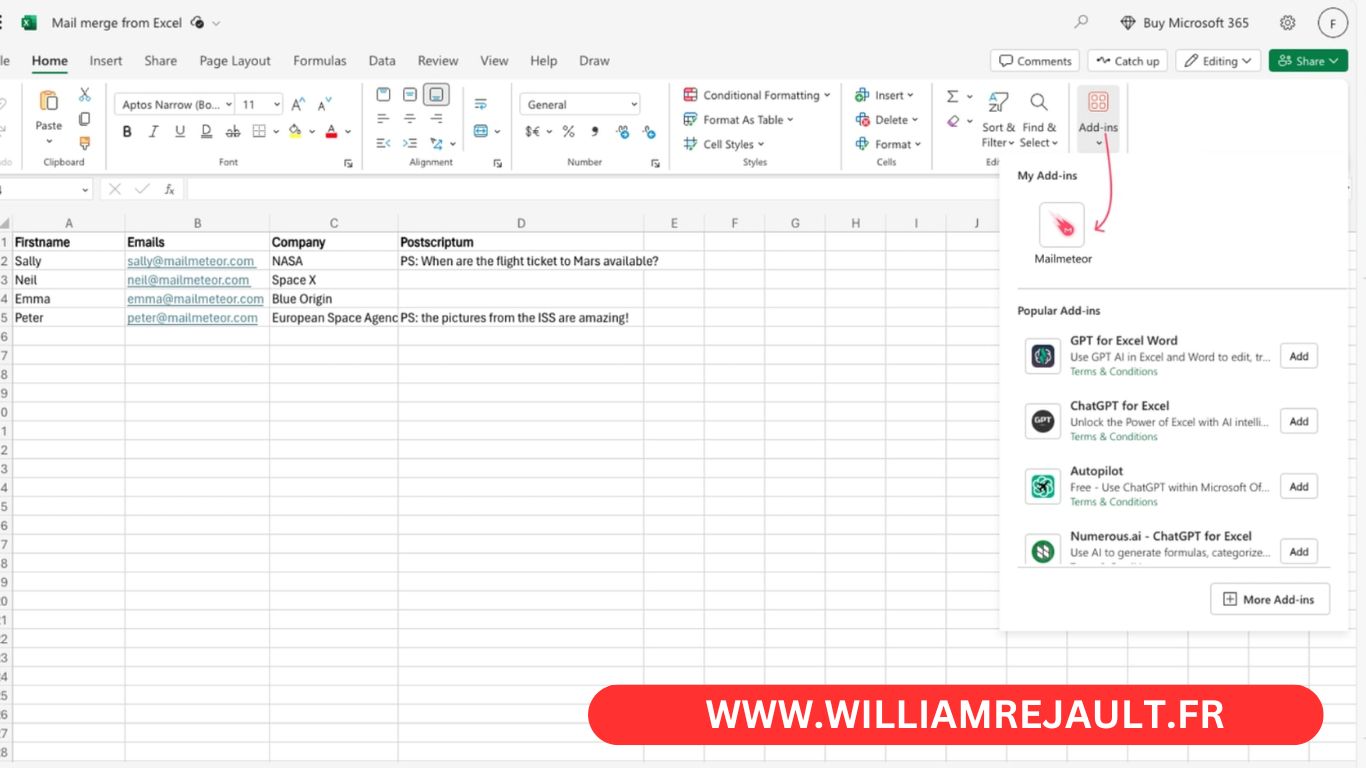1366x768 pixels.
Task: Open the Draw tab
Action: [x=594, y=60]
